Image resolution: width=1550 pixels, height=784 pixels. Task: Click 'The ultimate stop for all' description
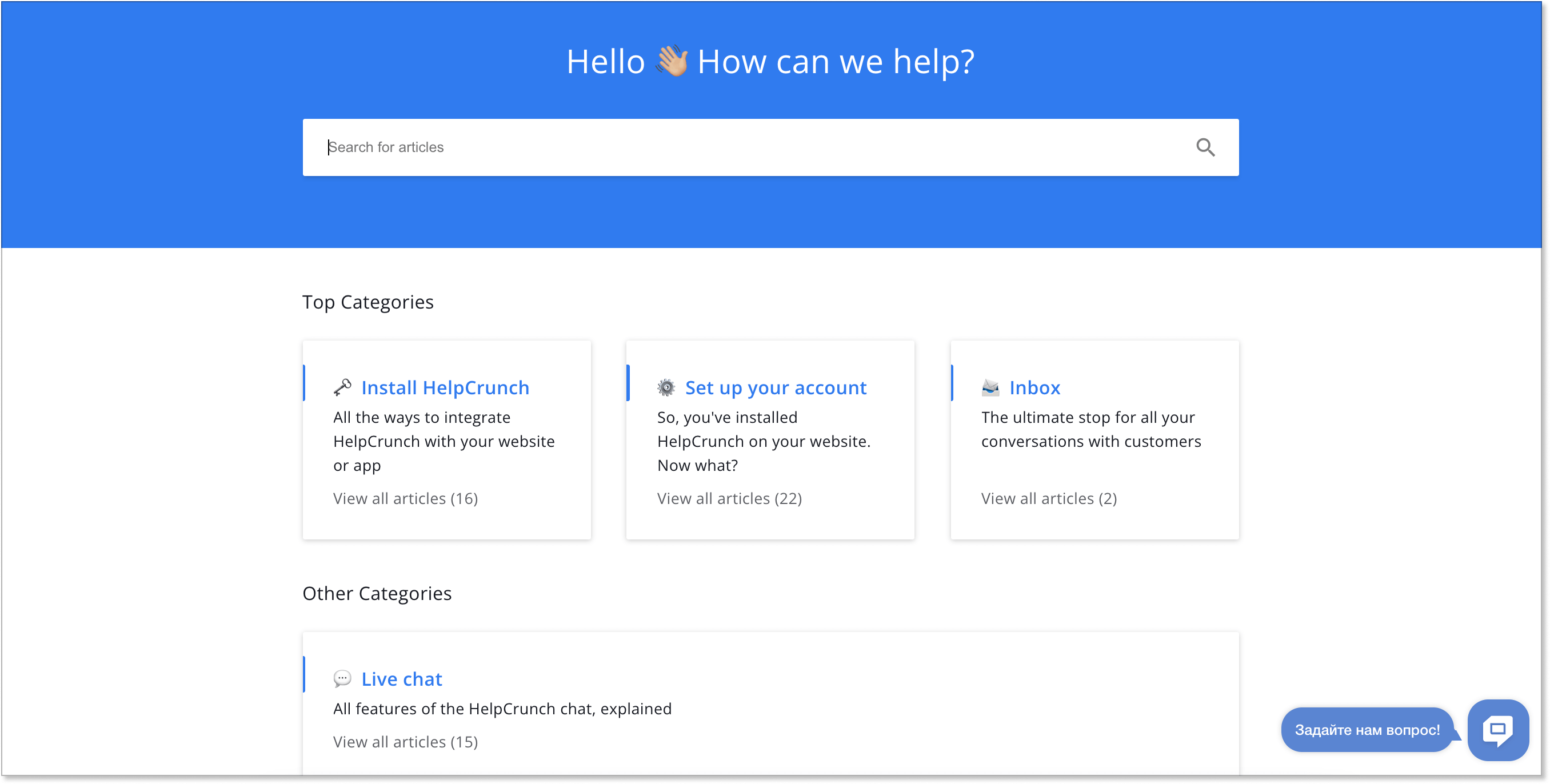coord(1091,429)
